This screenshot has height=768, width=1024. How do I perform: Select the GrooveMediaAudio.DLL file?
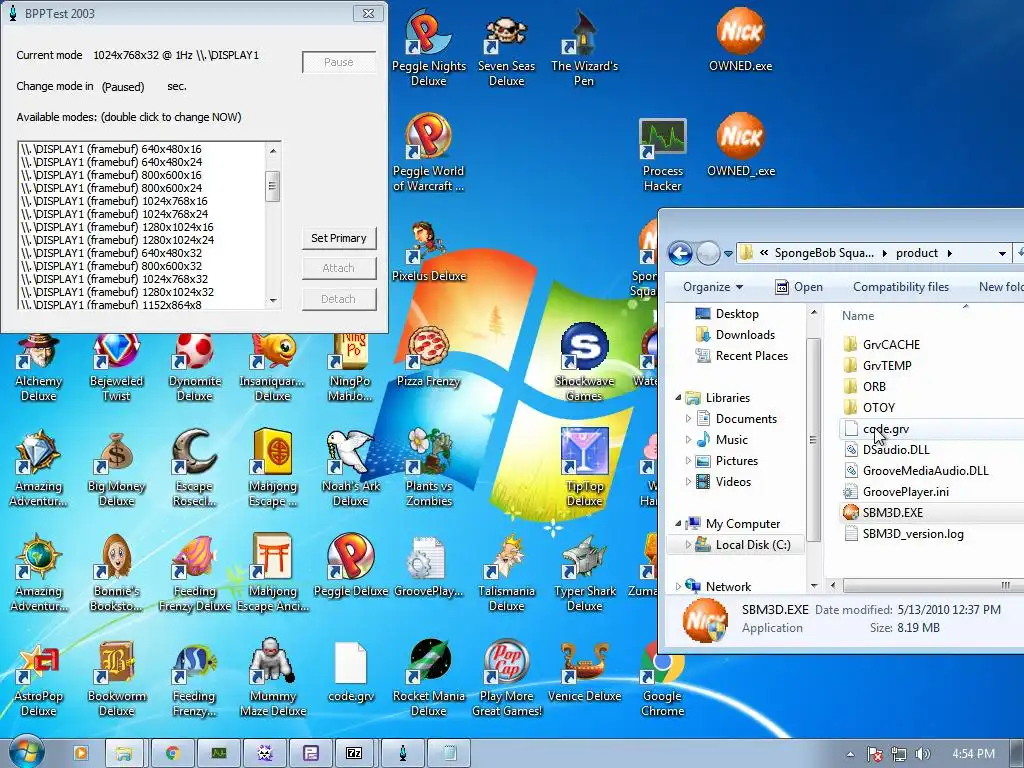pos(916,470)
